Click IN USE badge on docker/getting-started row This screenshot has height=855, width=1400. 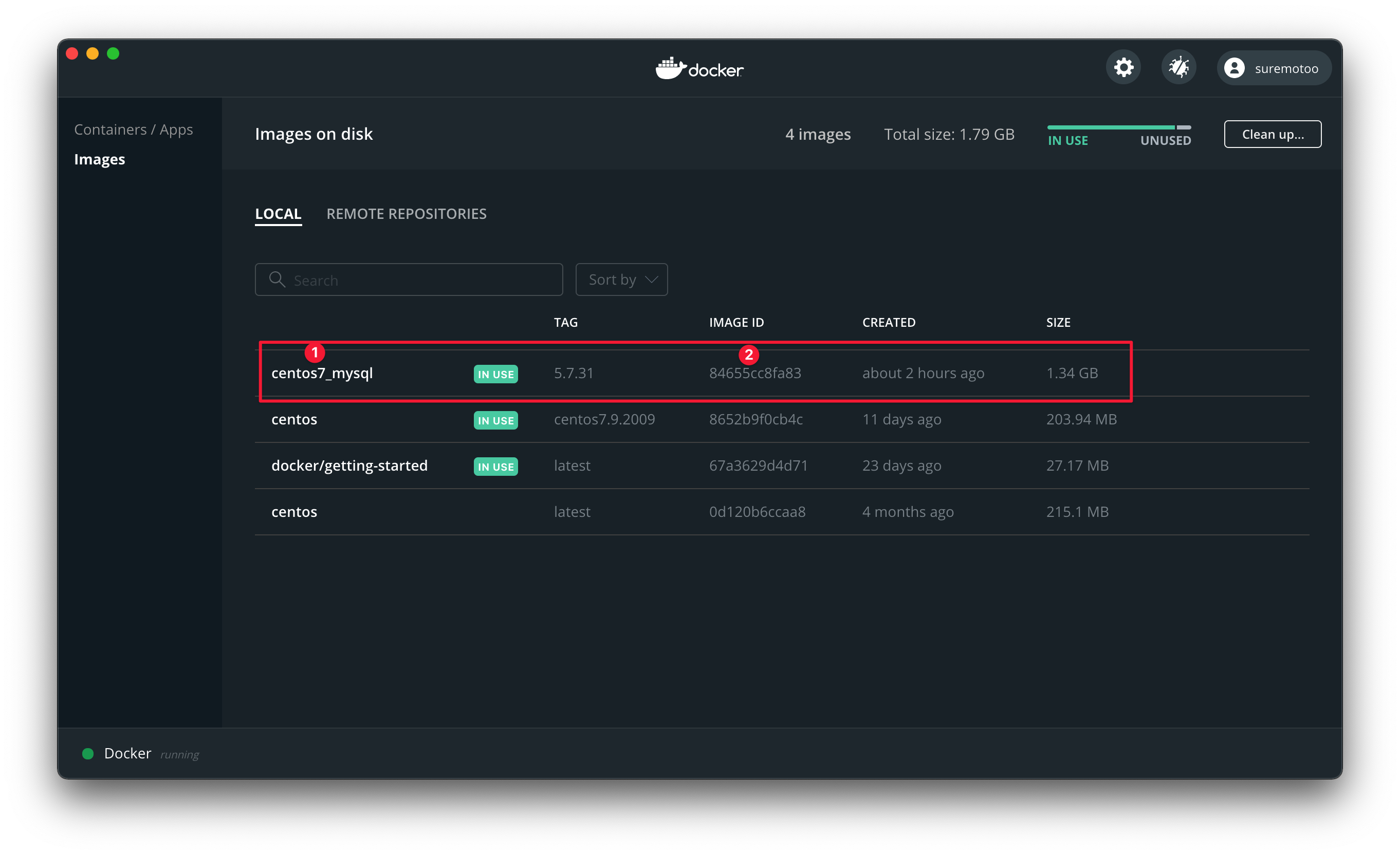pos(495,467)
